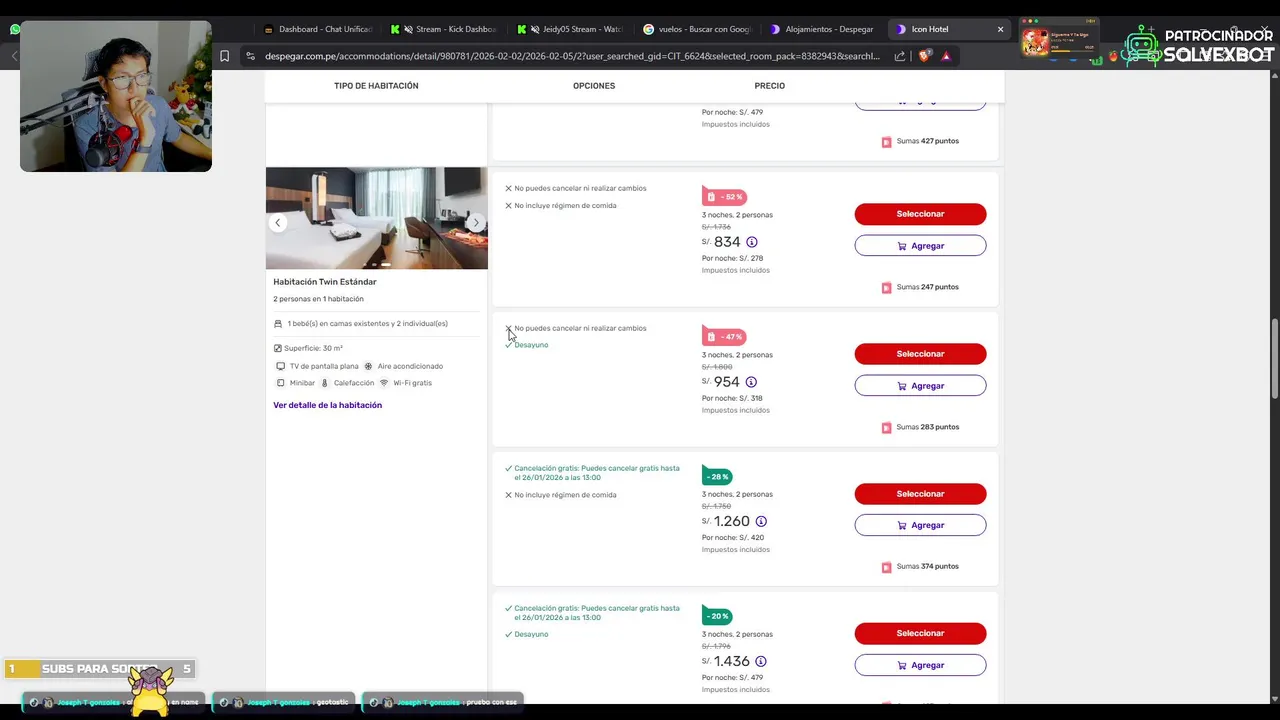Click the points icon beside Sumas 374 puntos
The width and height of the screenshot is (1280, 720).
click(886, 567)
